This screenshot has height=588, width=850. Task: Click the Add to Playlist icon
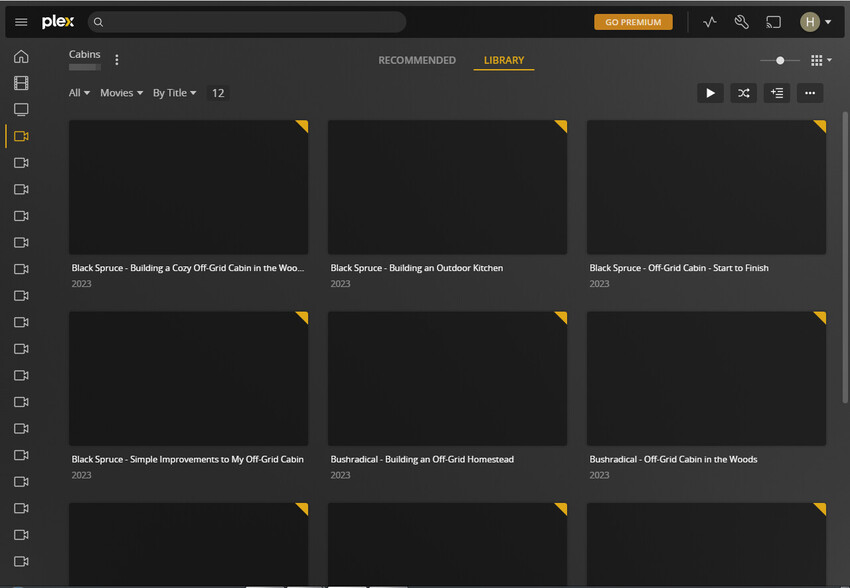tap(777, 93)
